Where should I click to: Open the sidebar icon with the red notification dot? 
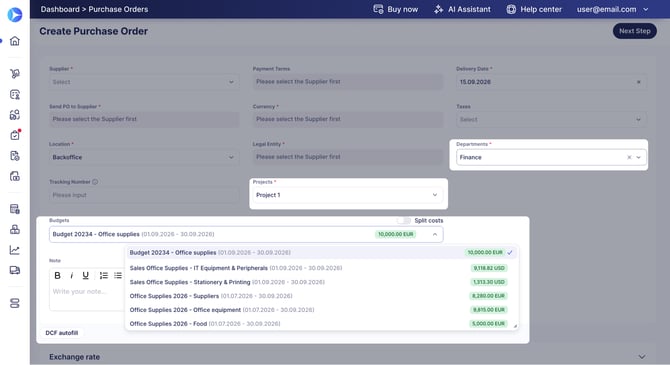[x=15, y=135]
